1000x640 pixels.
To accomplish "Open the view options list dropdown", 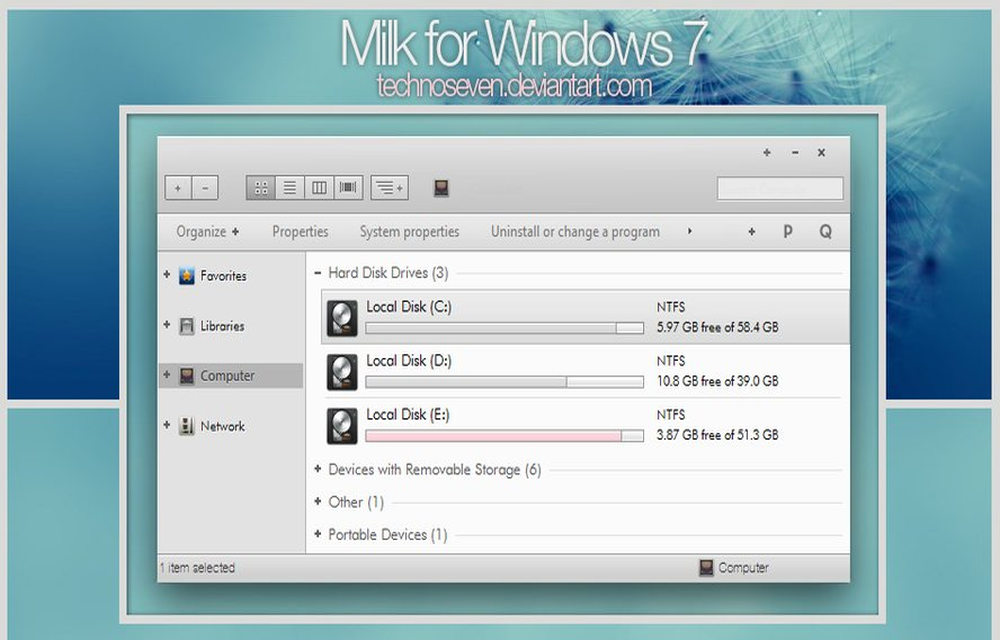I will click(389, 187).
